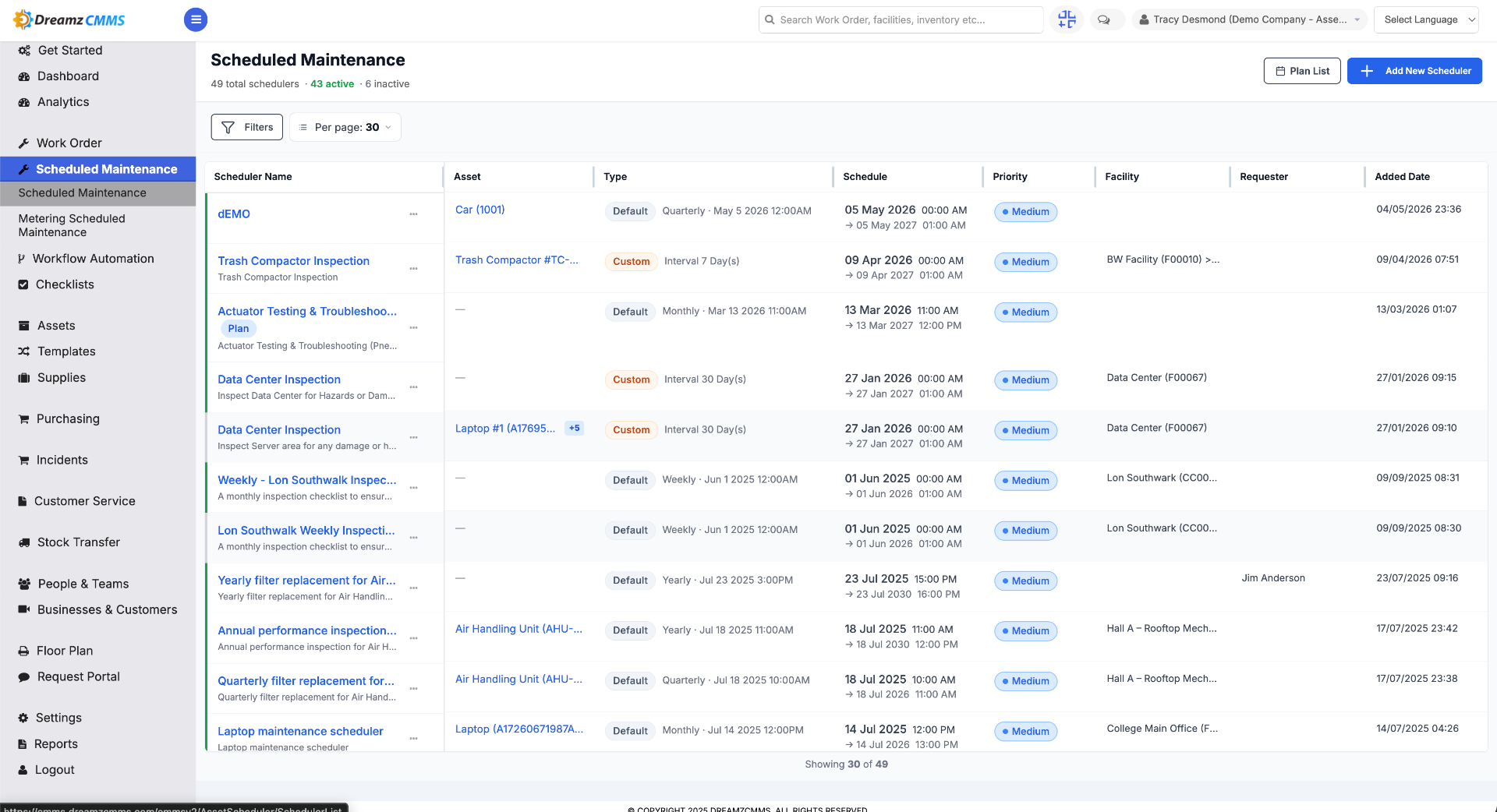The image size is (1497, 812).
Task: Open the chat messages icon
Action: (x=1104, y=19)
